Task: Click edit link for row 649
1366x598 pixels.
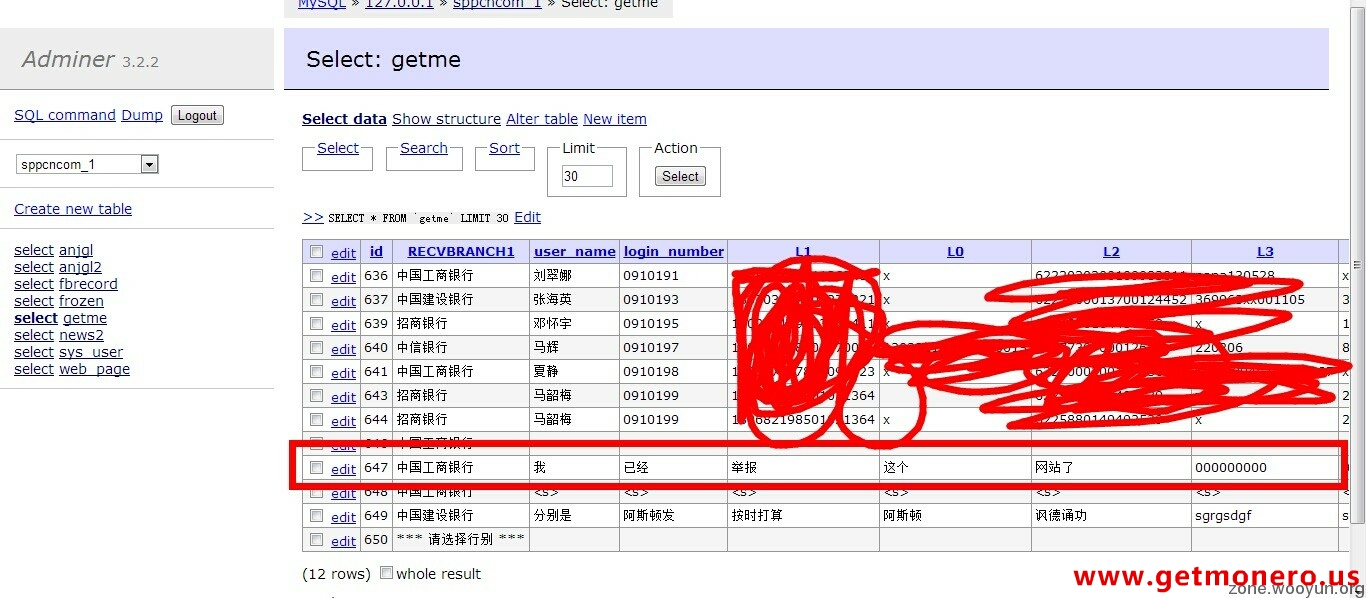Action: (x=343, y=517)
